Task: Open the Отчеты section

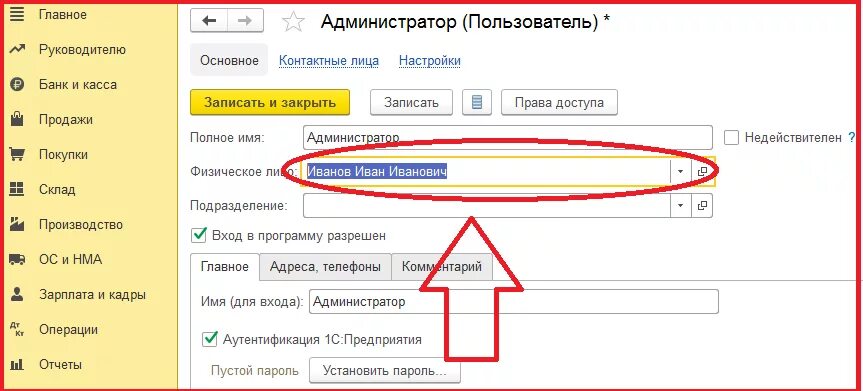Action: [x=61, y=364]
